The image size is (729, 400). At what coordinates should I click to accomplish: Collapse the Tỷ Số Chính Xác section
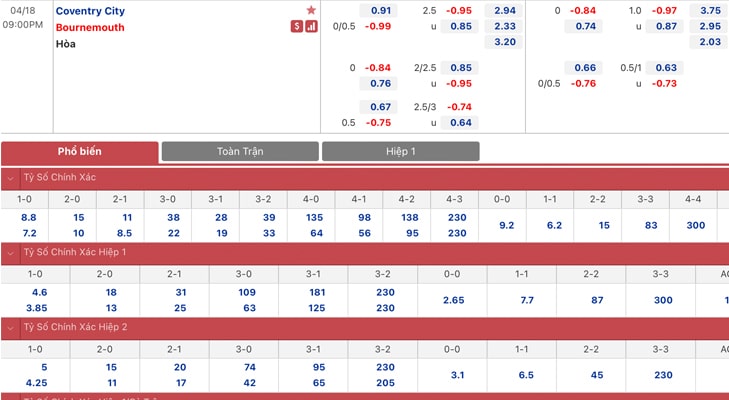point(10,178)
